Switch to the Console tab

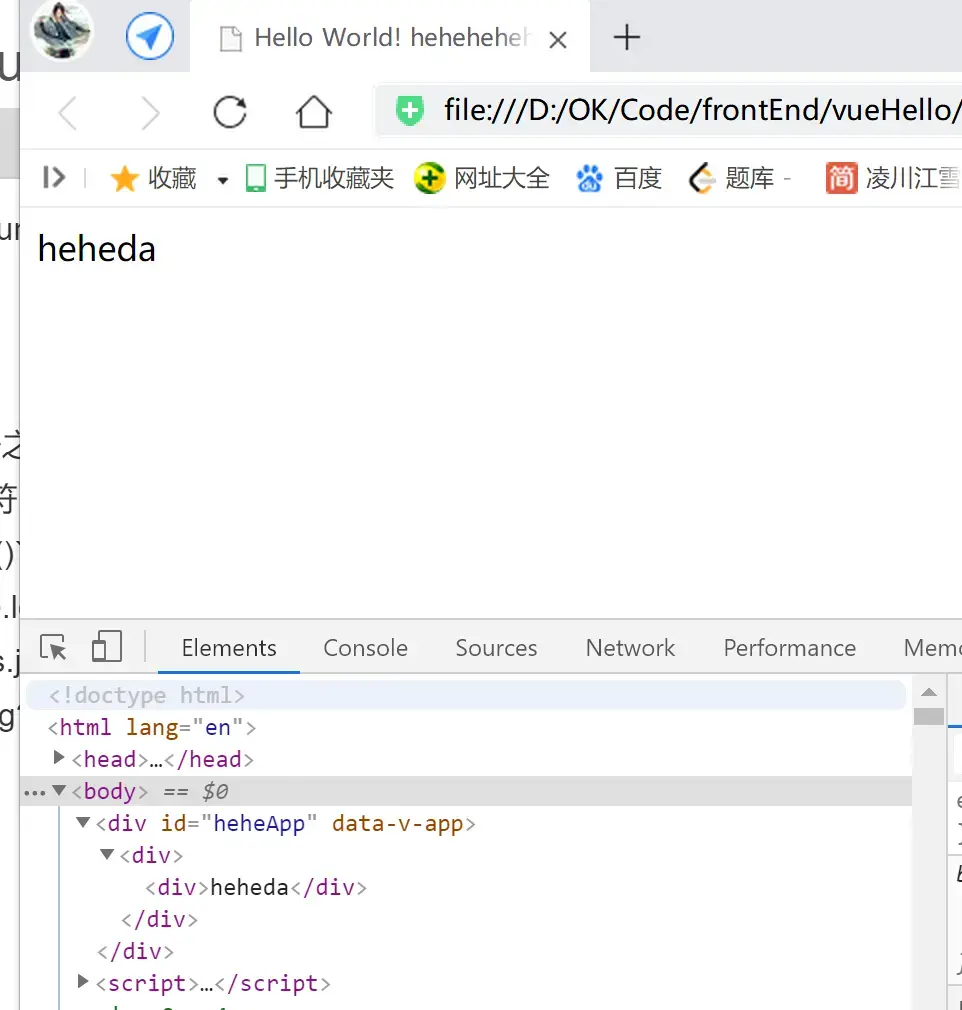(365, 648)
